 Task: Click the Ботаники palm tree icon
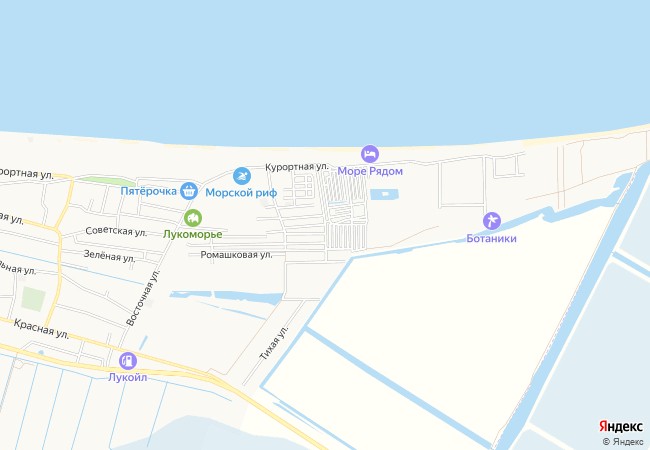pyautogui.click(x=492, y=221)
